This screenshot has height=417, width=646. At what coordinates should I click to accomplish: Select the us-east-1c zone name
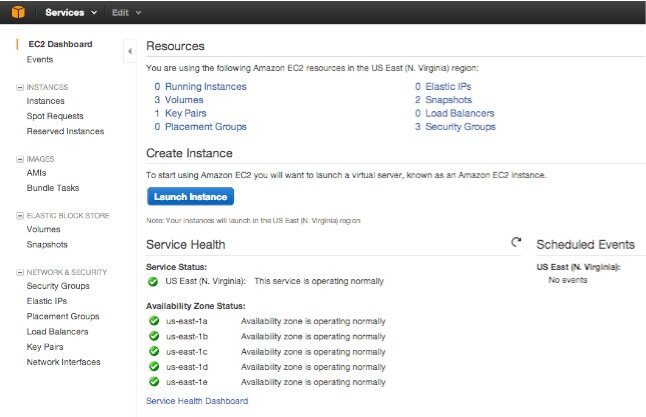coord(187,352)
